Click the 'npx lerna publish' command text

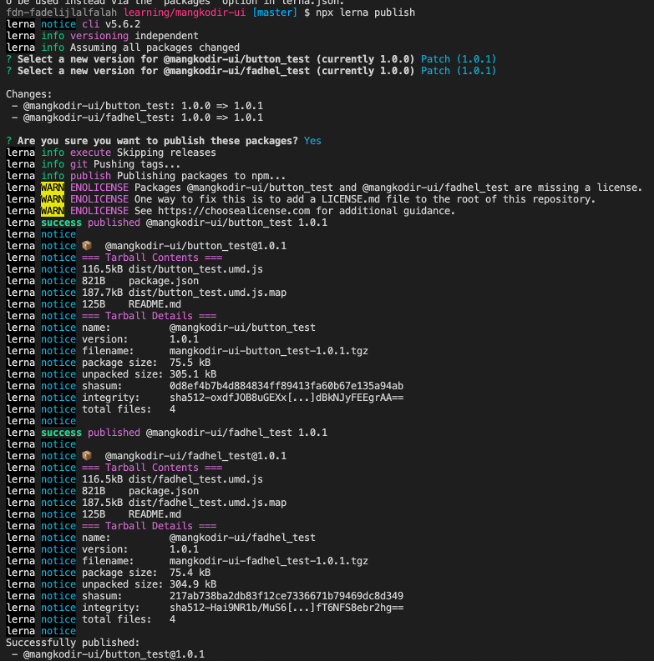365,13
